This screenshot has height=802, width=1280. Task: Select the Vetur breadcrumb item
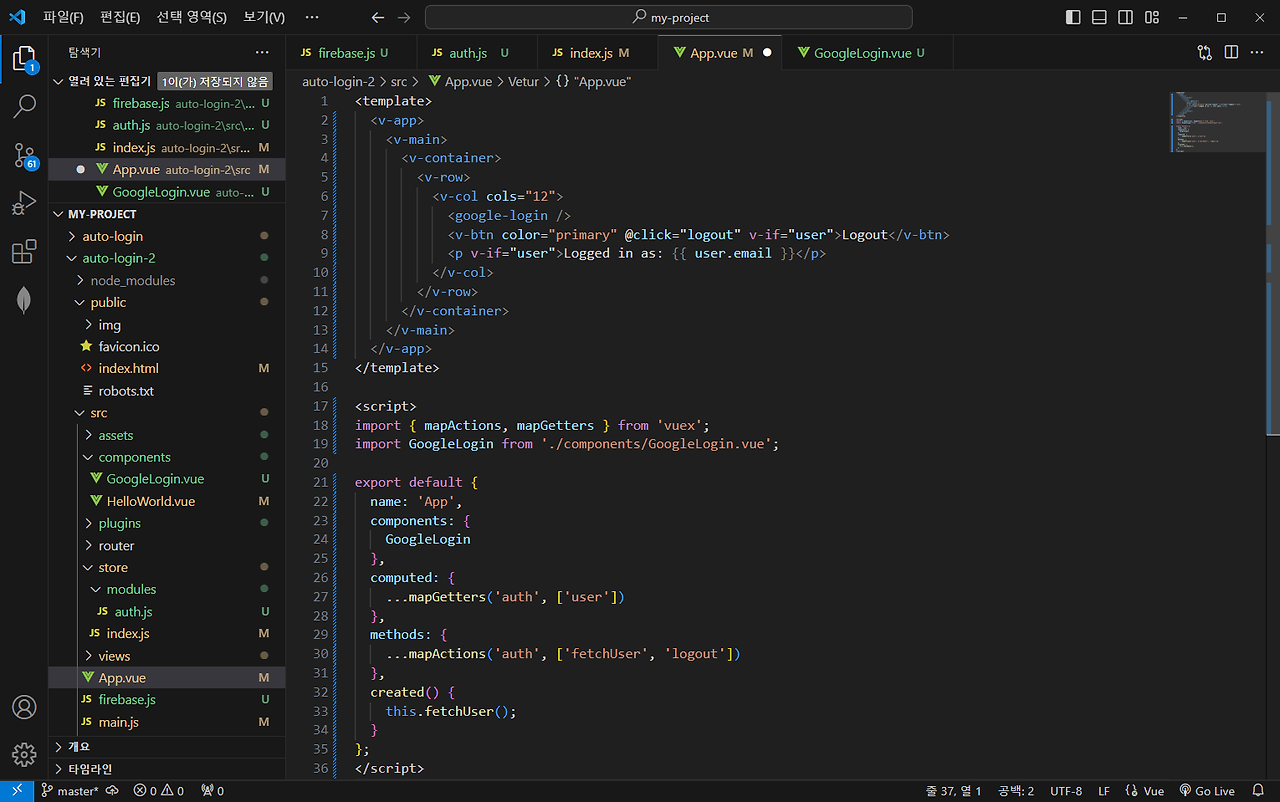(x=523, y=82)
